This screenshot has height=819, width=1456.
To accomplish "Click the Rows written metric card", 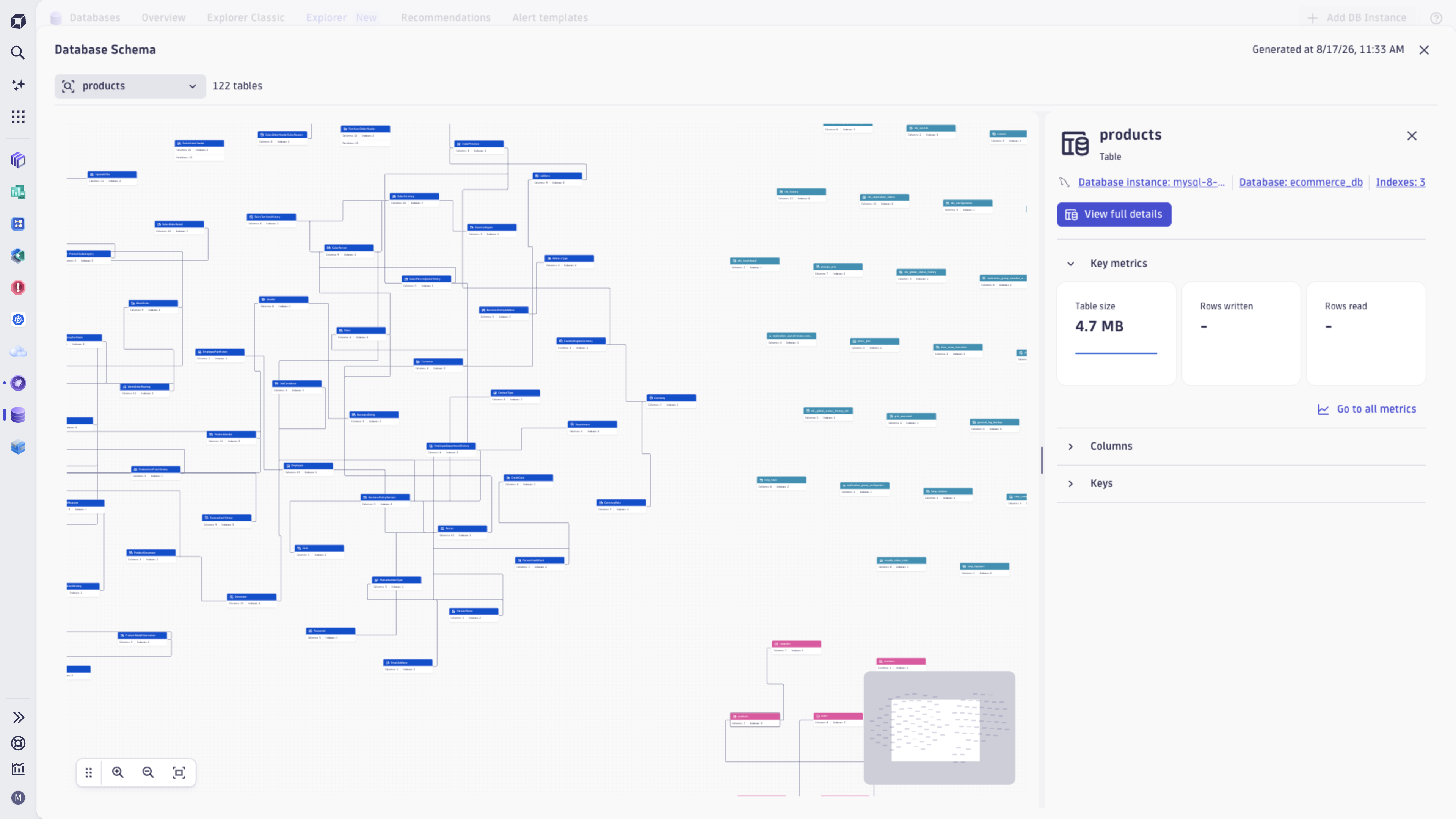I will 1241,334.
